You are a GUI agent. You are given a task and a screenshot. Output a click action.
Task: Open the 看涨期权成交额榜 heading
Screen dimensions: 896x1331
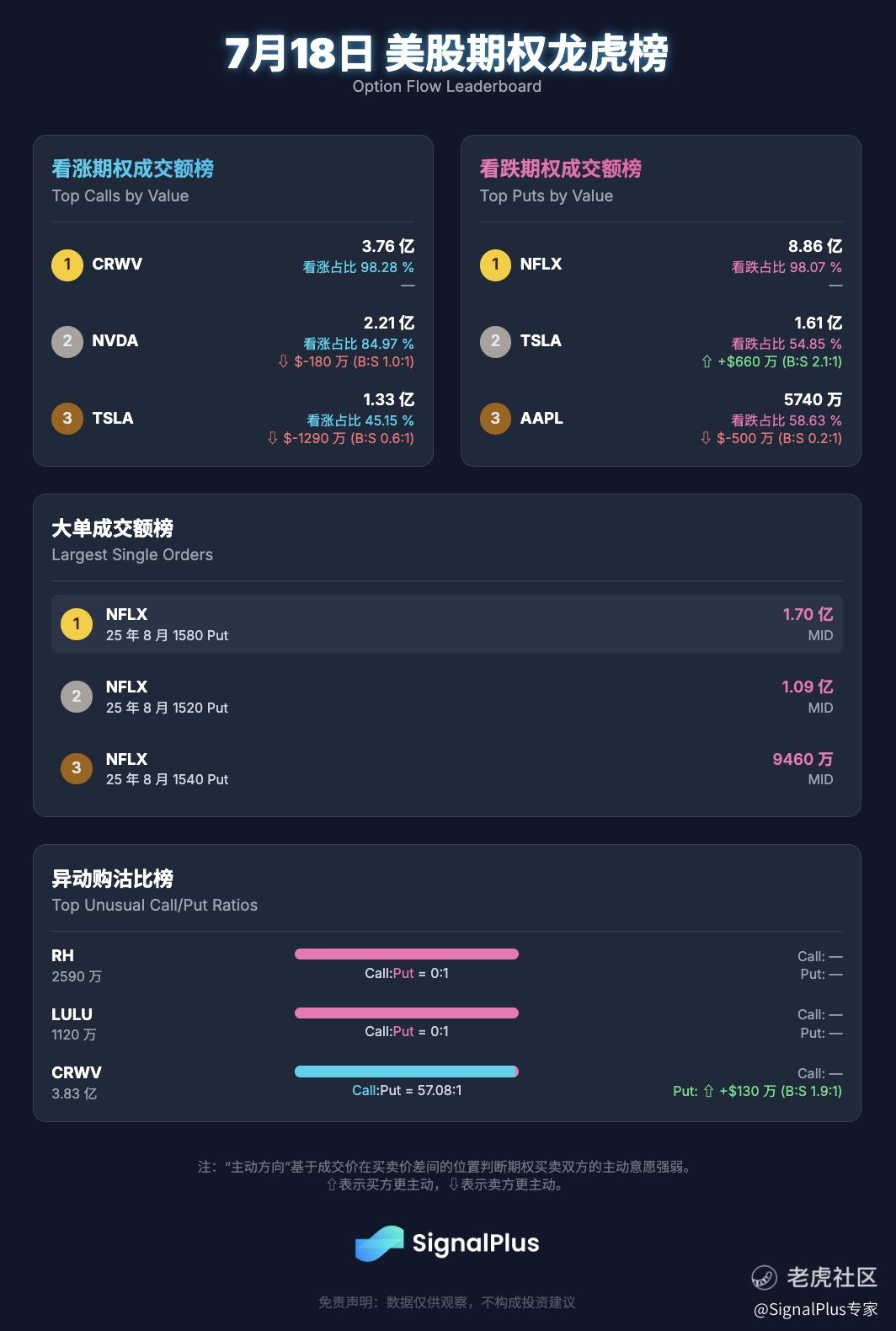point(132,168)
